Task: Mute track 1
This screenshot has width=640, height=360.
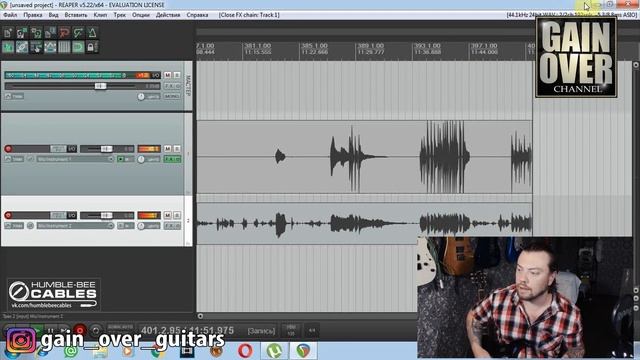Action: coord(167,149)
